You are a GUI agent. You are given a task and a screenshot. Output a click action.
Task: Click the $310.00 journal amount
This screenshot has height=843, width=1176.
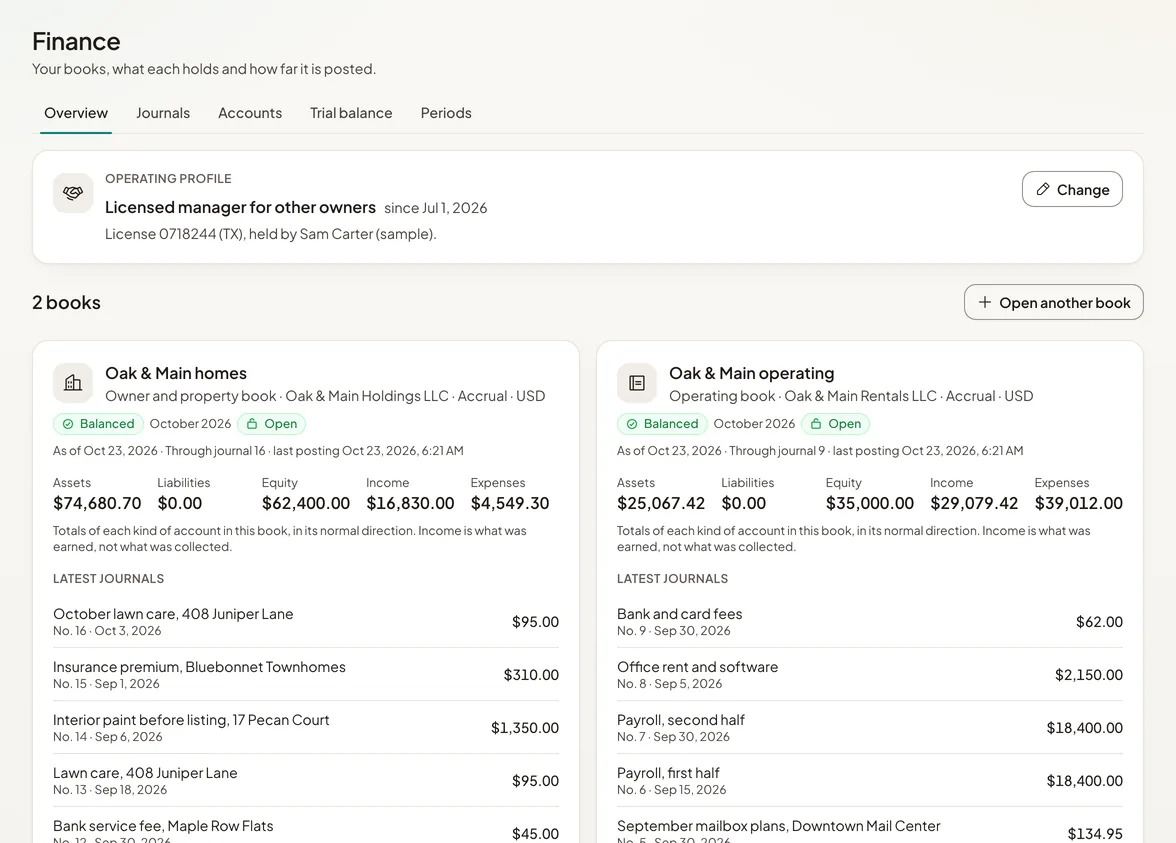531,674
